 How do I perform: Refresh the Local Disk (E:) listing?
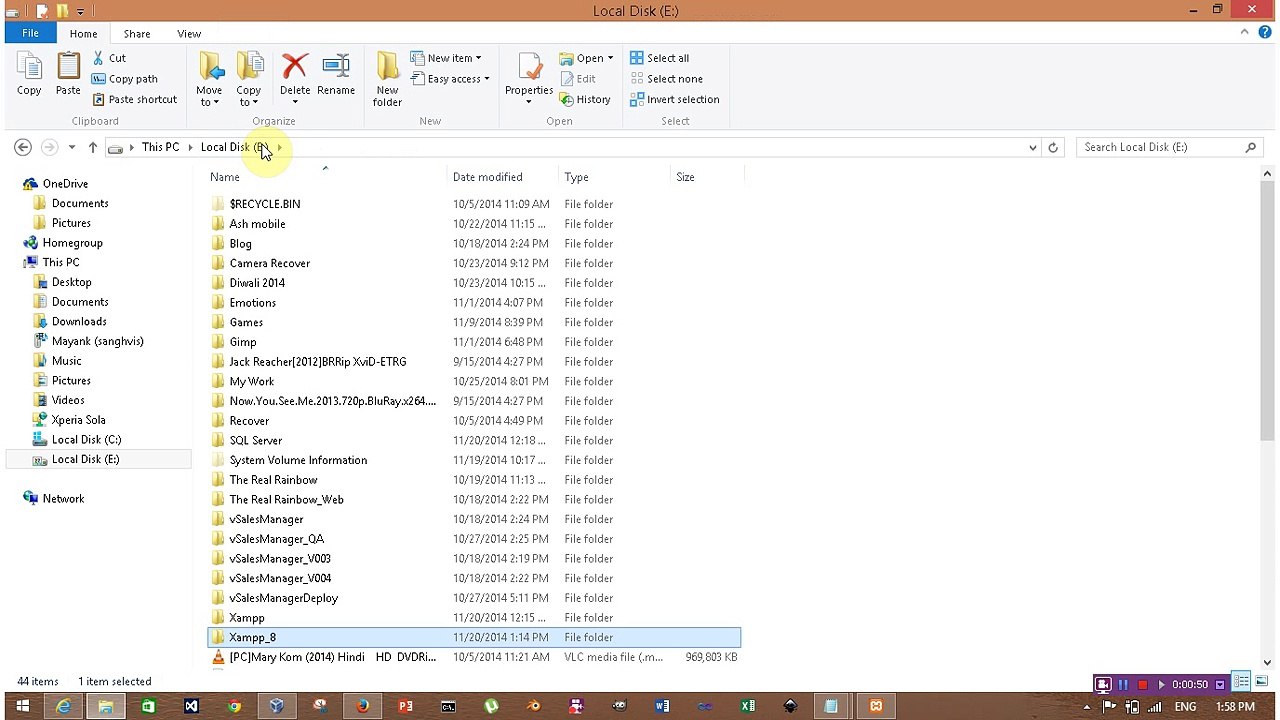[1052, 147]
